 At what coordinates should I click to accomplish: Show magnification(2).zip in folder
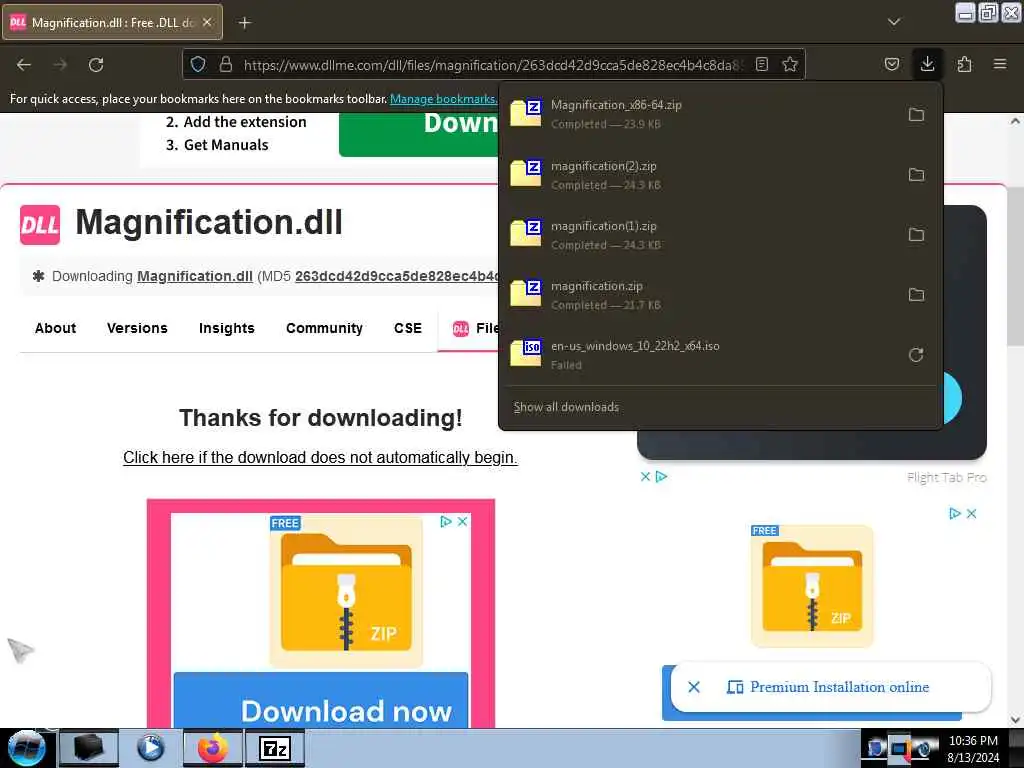[916, 175]
